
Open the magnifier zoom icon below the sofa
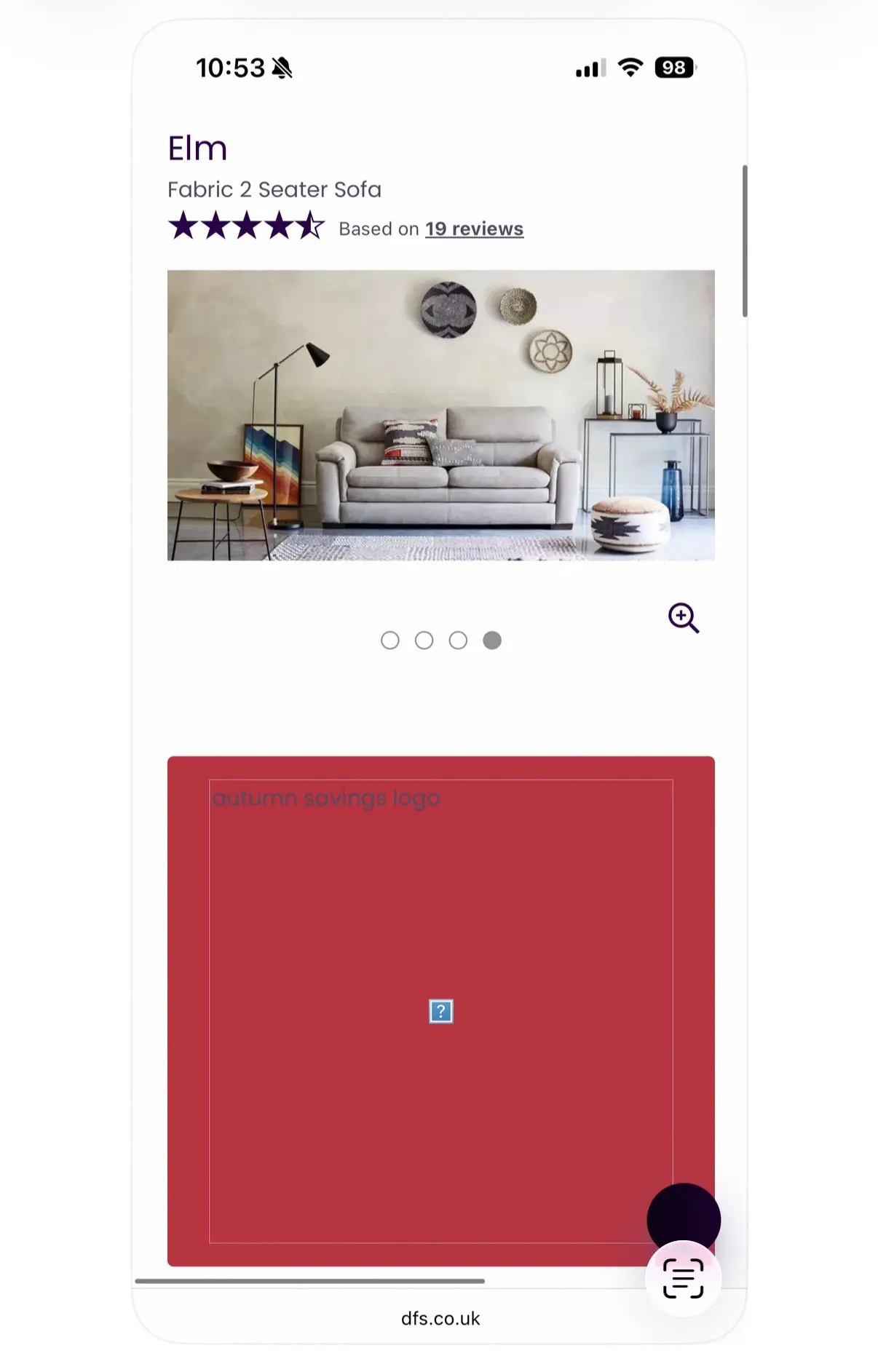684,618
